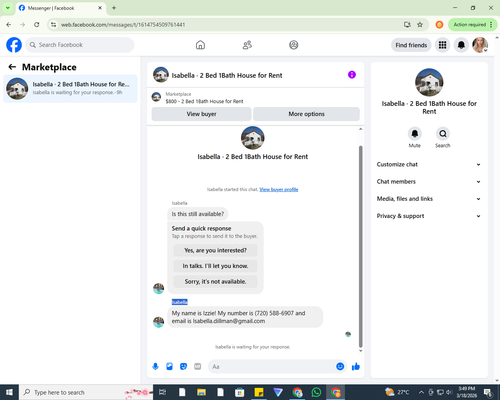Send a thumbs-up like
Viewport: 500px width, 400px height.
[x=356, y=367]
